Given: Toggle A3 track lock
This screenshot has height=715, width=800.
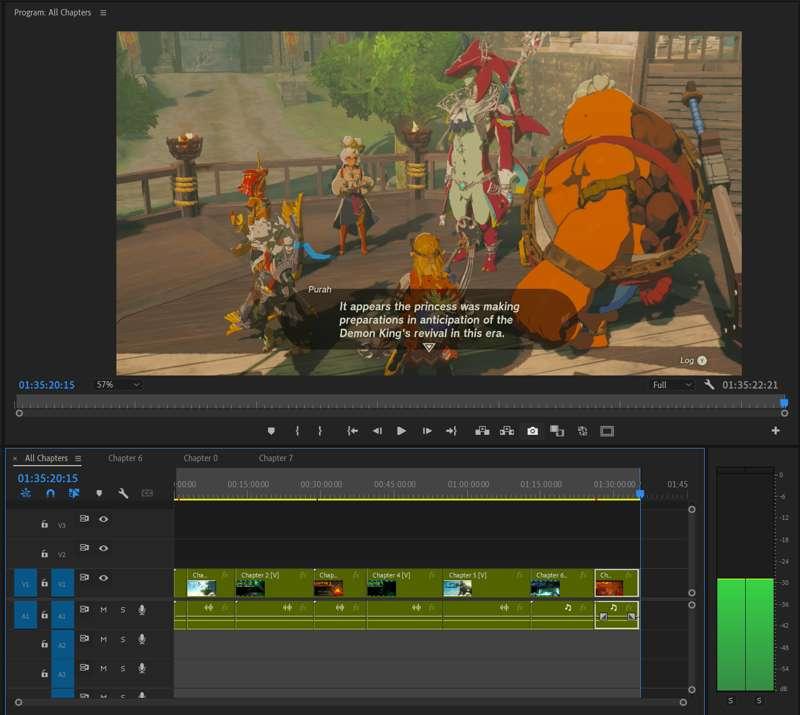Looking at the screenshot, I should [x=45, y=674].
